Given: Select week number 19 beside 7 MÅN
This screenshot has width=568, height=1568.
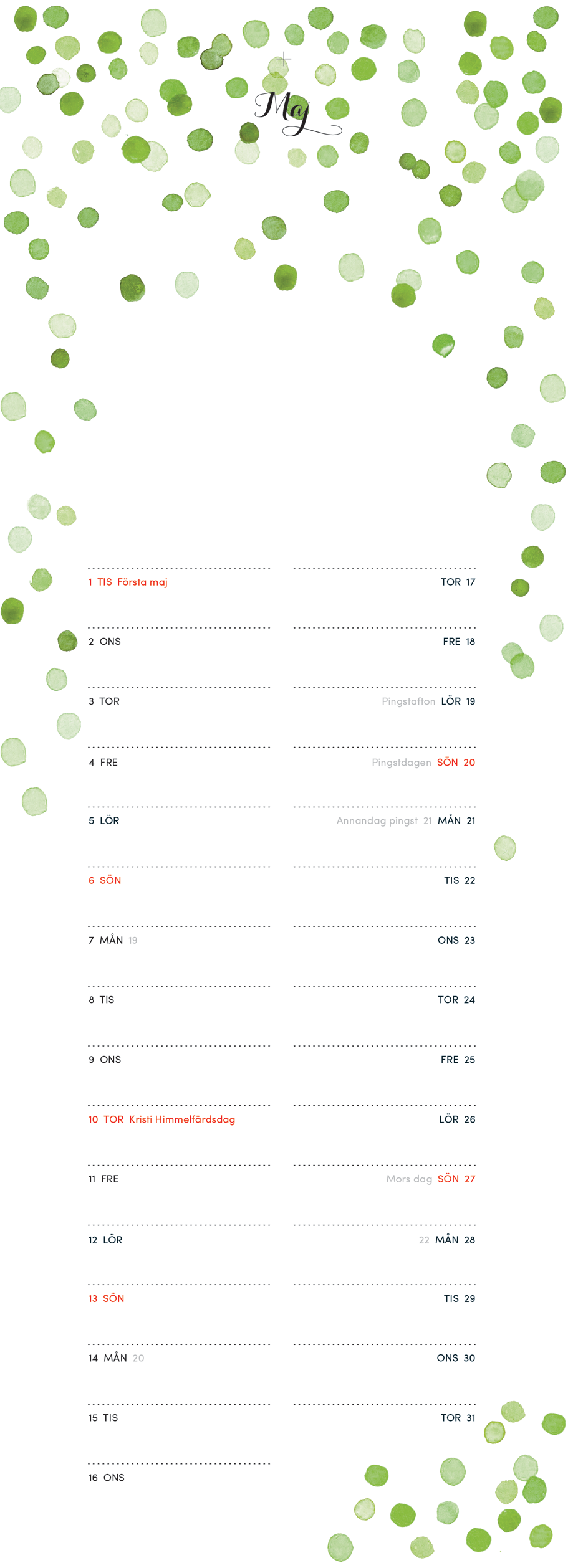Looking at the screenshot, I should click(133, 940).
